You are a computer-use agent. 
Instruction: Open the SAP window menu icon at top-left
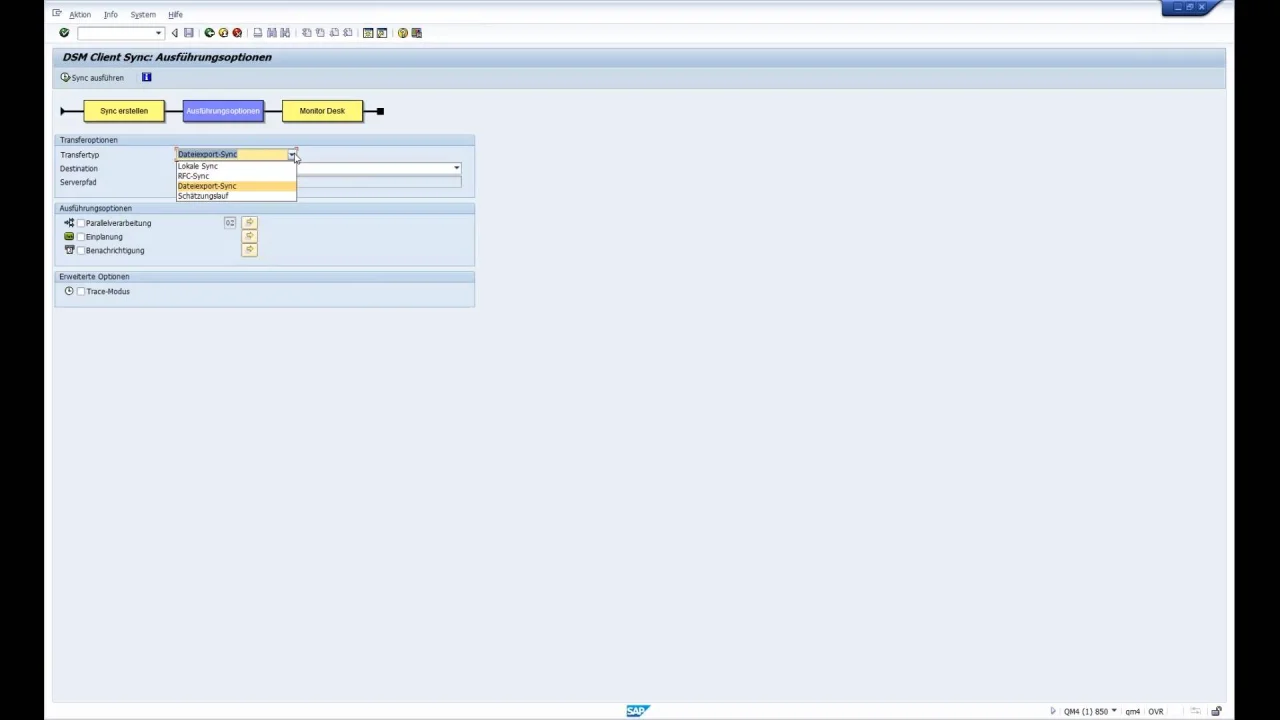pos(57,13)
